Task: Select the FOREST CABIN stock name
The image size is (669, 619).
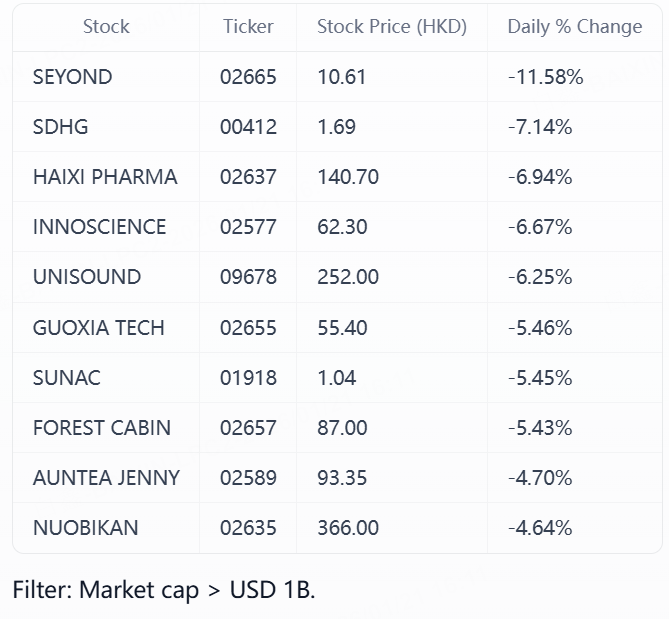Action: point(102,428)
